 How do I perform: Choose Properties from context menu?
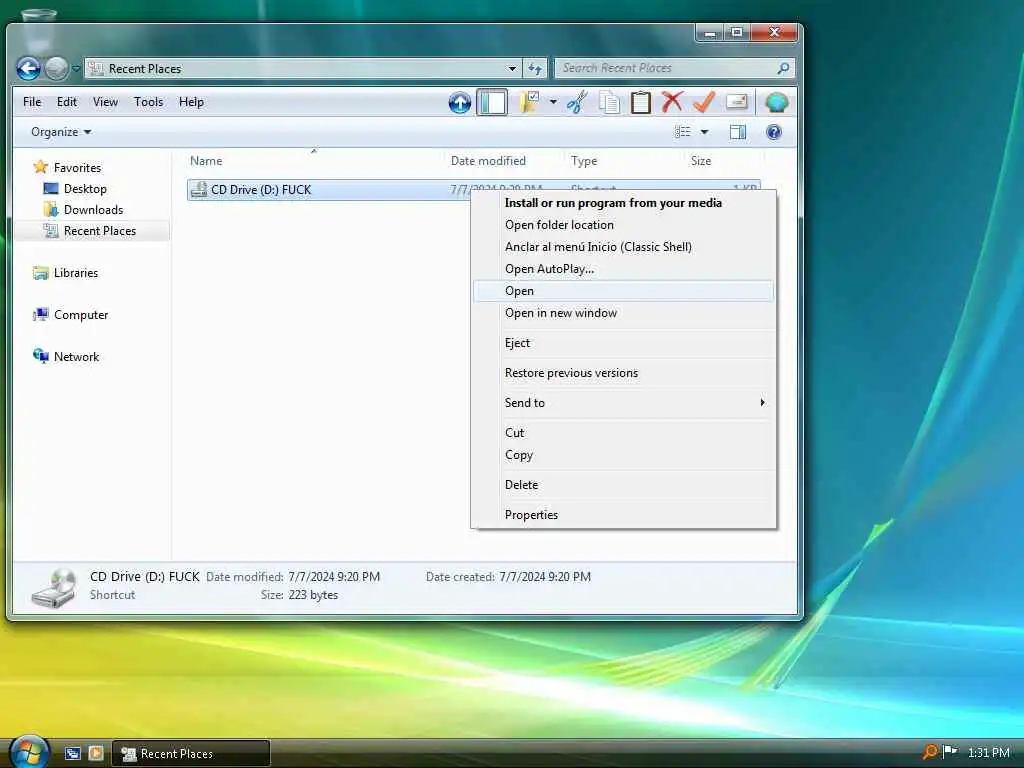tap(624, 515)
